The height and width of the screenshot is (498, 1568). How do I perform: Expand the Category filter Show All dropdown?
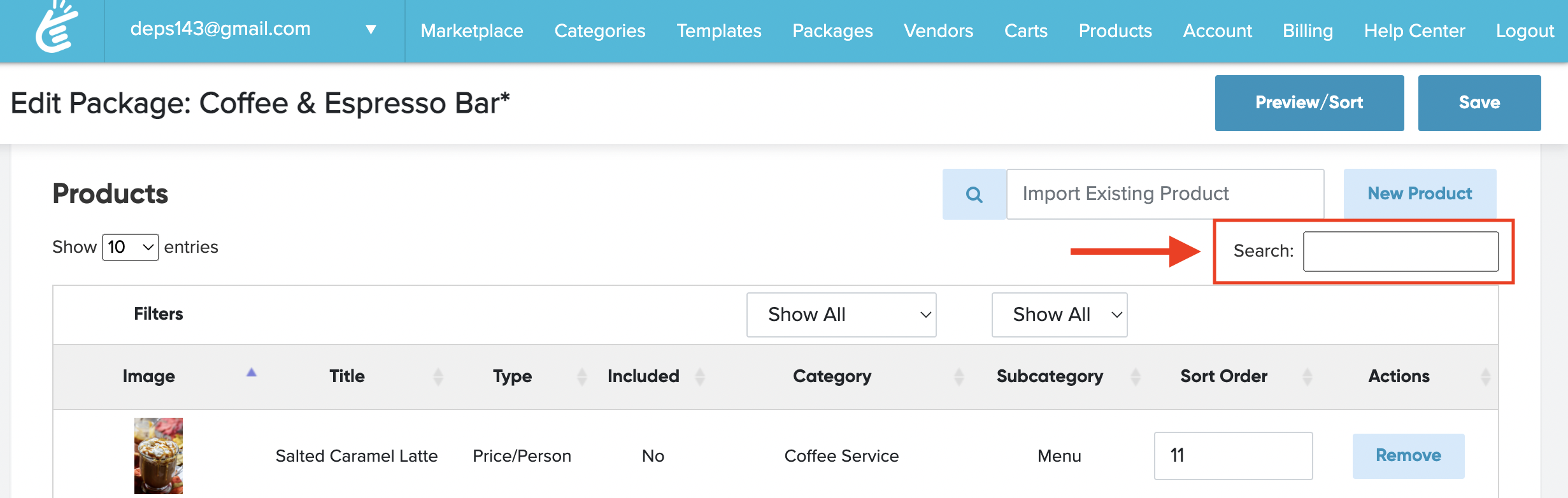tap(841, 315)
